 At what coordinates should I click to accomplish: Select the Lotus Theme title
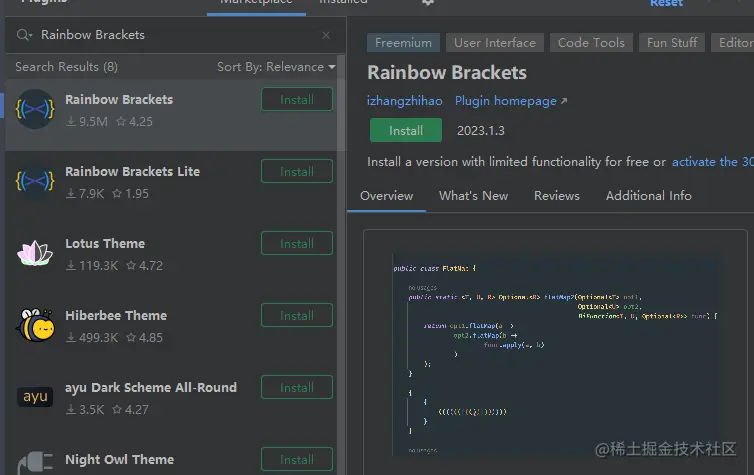(x=105, y=244)
